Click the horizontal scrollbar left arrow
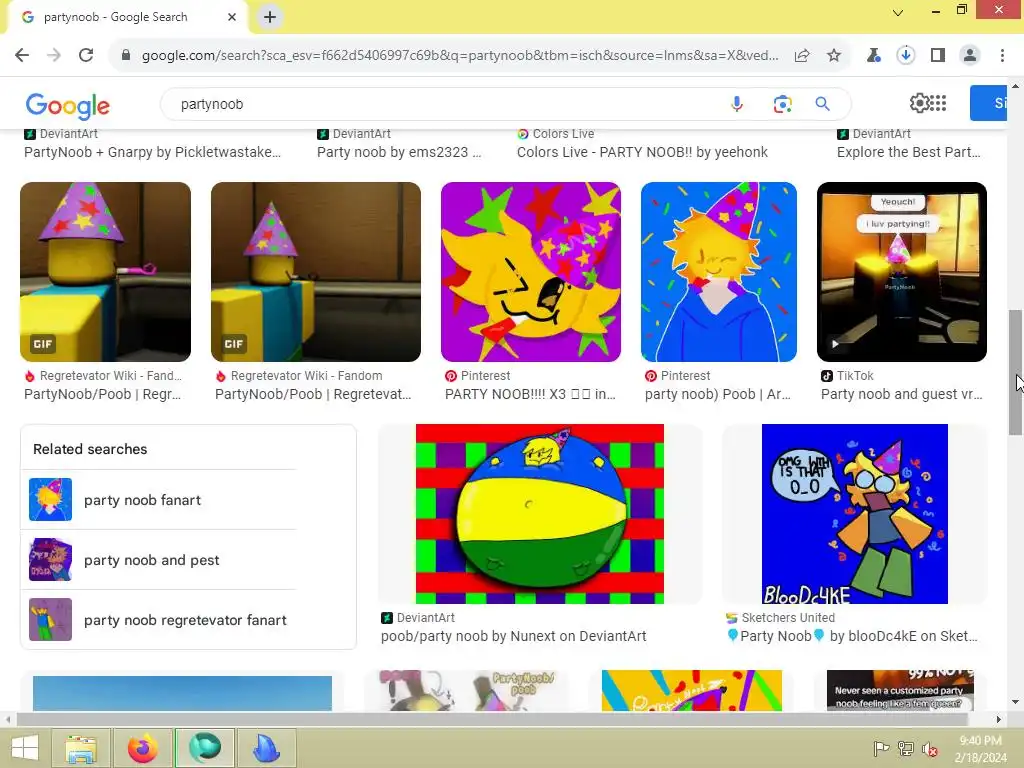 [8, 720]
